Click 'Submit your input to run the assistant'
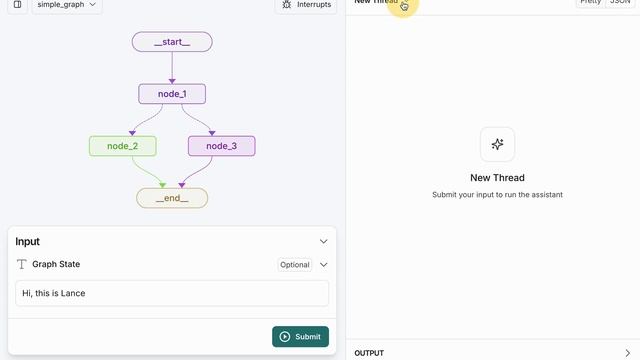Screen dimensions: 640x360 click(x=497, y=195)
